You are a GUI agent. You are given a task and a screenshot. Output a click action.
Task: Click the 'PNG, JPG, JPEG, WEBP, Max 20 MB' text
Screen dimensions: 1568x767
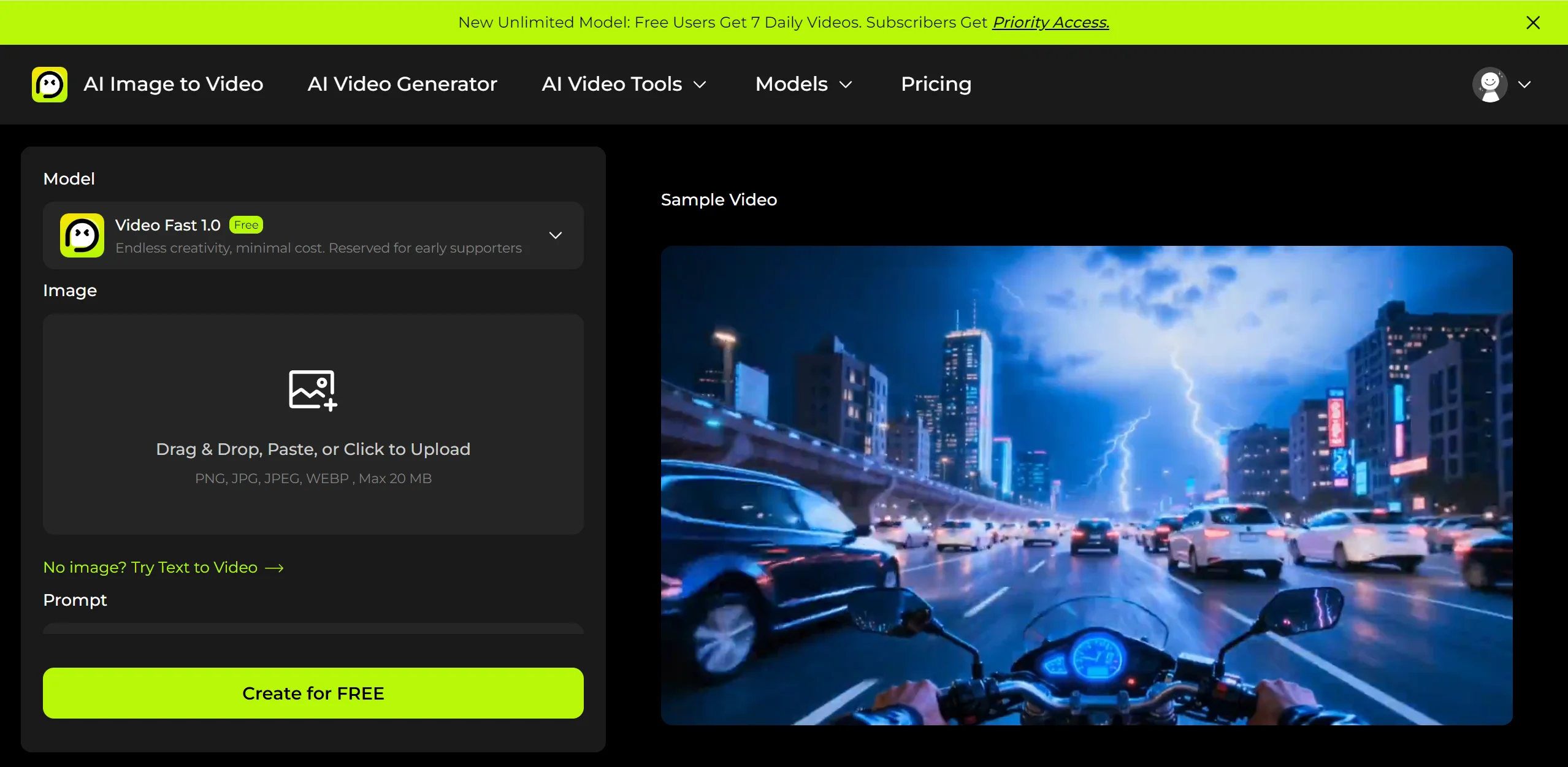pyautogui.click(x=313, y=479)
